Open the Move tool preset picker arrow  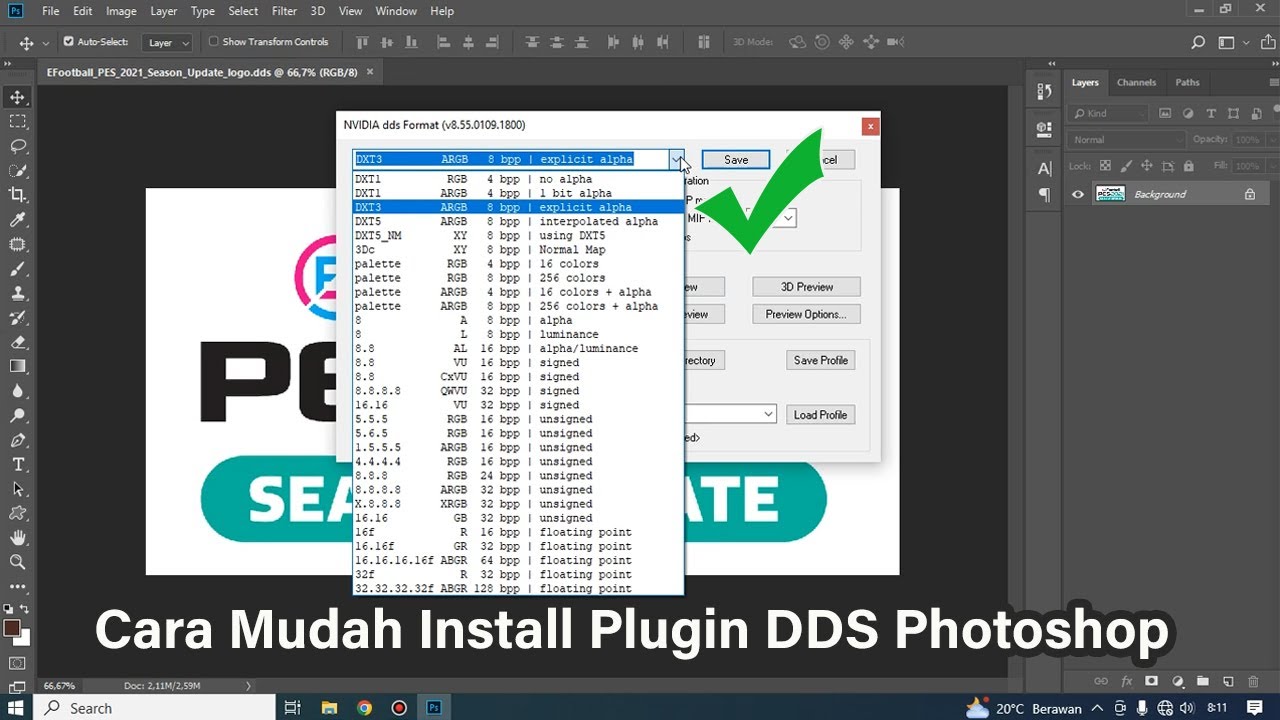[x=46, y=43]
